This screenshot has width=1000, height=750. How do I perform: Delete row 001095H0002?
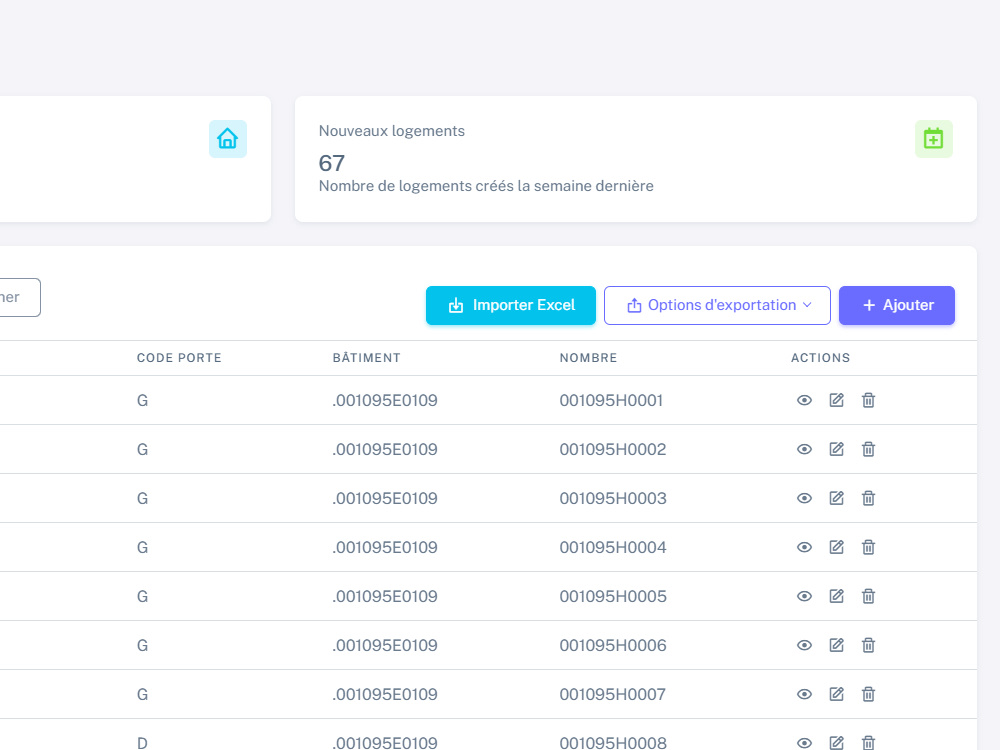(x=868, y=450)
